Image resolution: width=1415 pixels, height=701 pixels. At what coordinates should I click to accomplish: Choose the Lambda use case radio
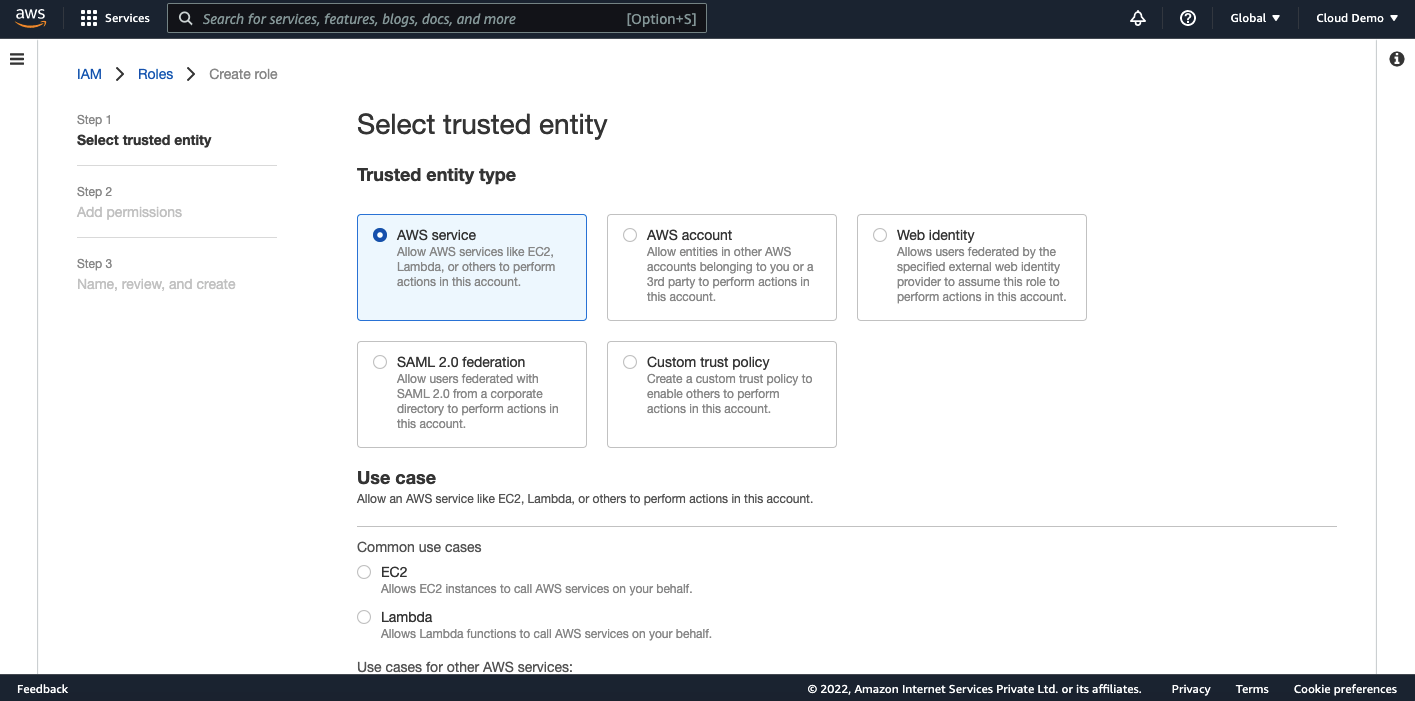364,617
